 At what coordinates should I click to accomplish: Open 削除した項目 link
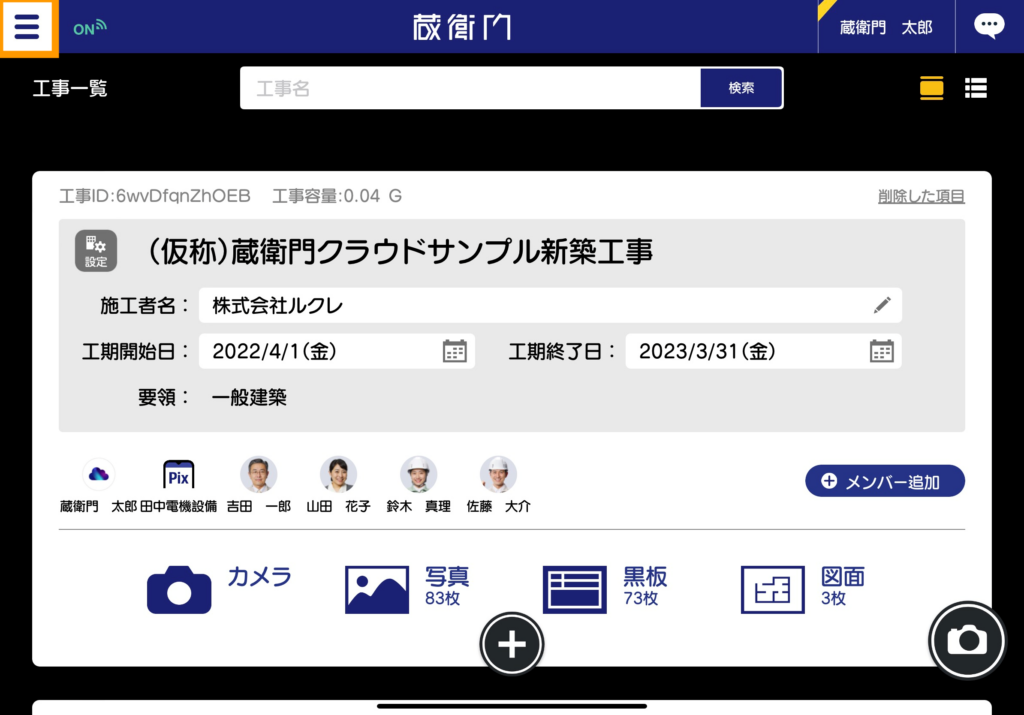[921, 196]
